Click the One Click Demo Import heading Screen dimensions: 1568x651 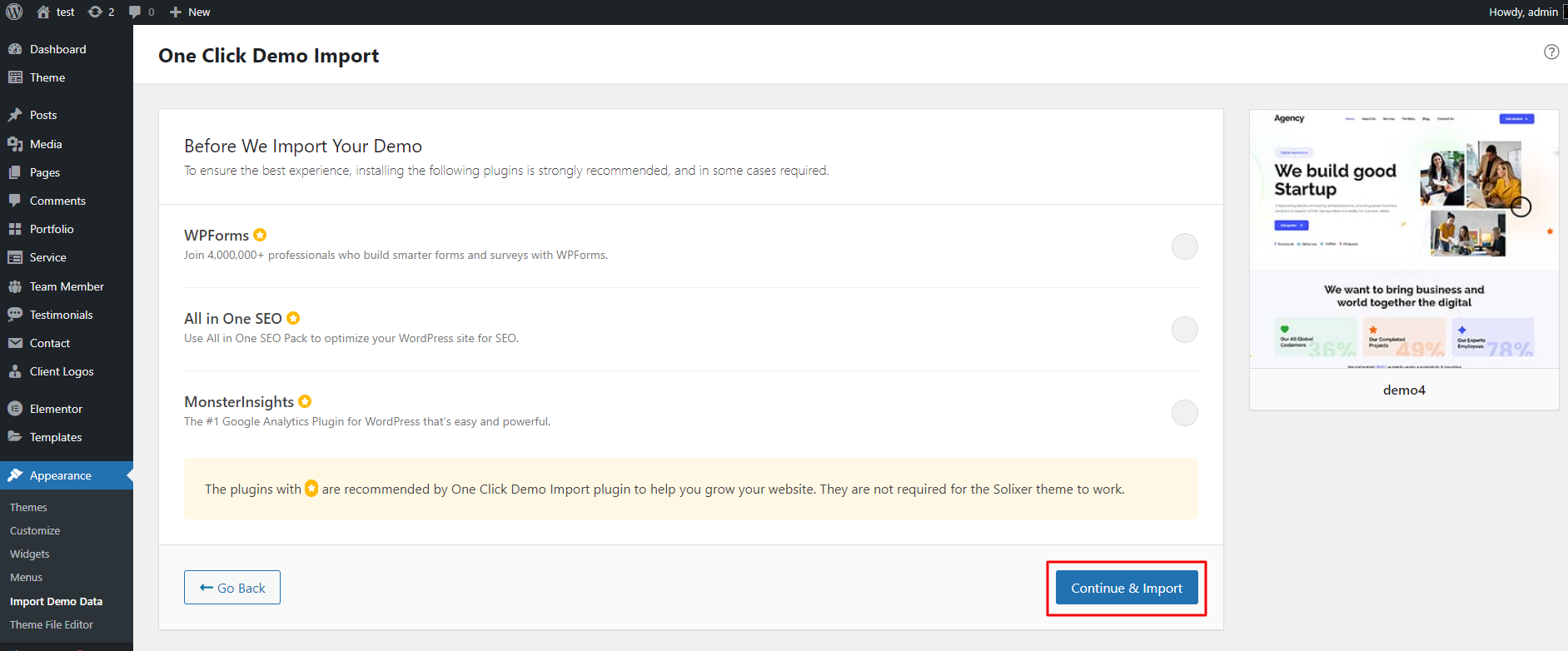pos(268,56)
